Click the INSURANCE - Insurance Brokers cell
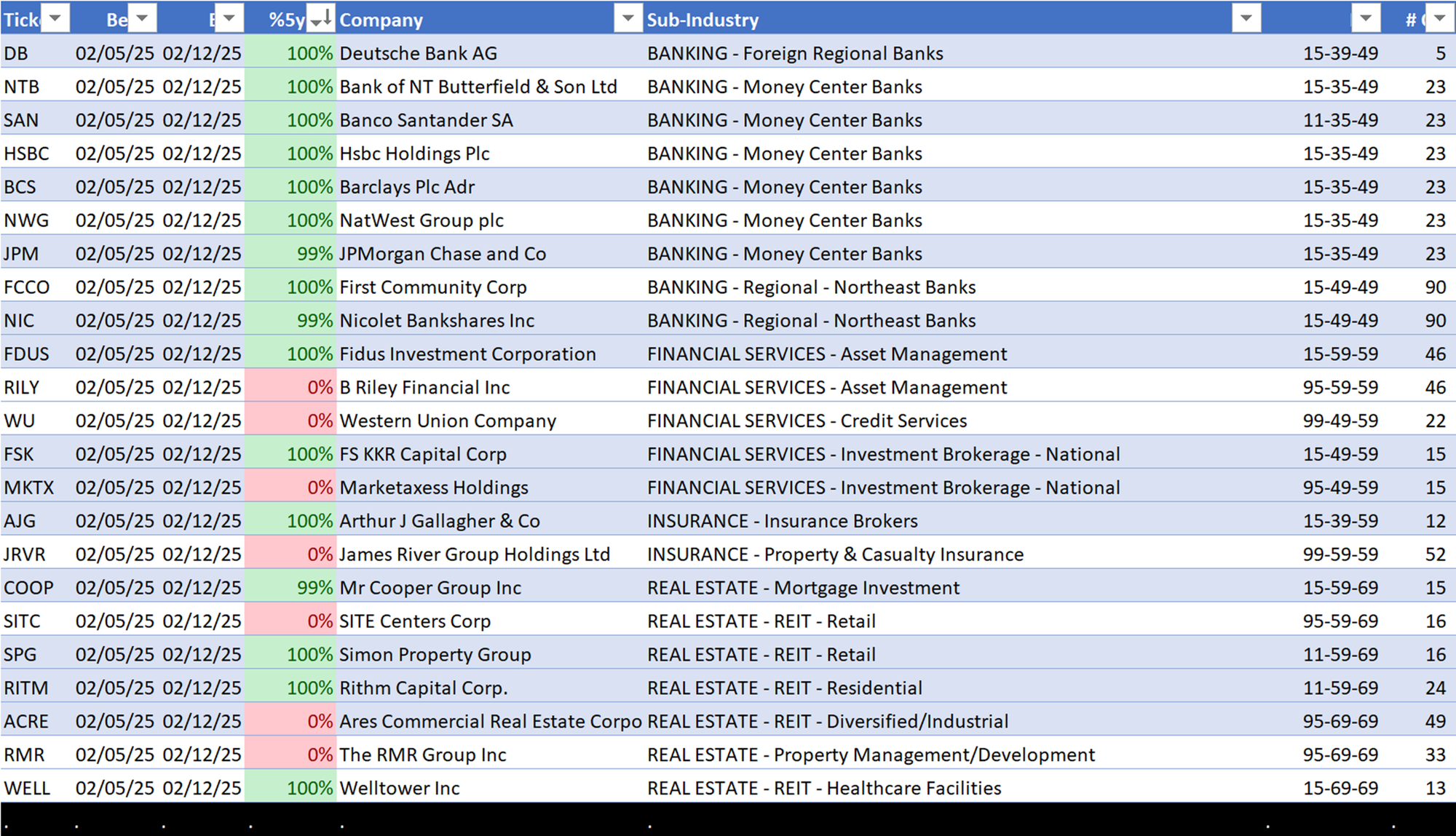 click(x=783, y=521)
